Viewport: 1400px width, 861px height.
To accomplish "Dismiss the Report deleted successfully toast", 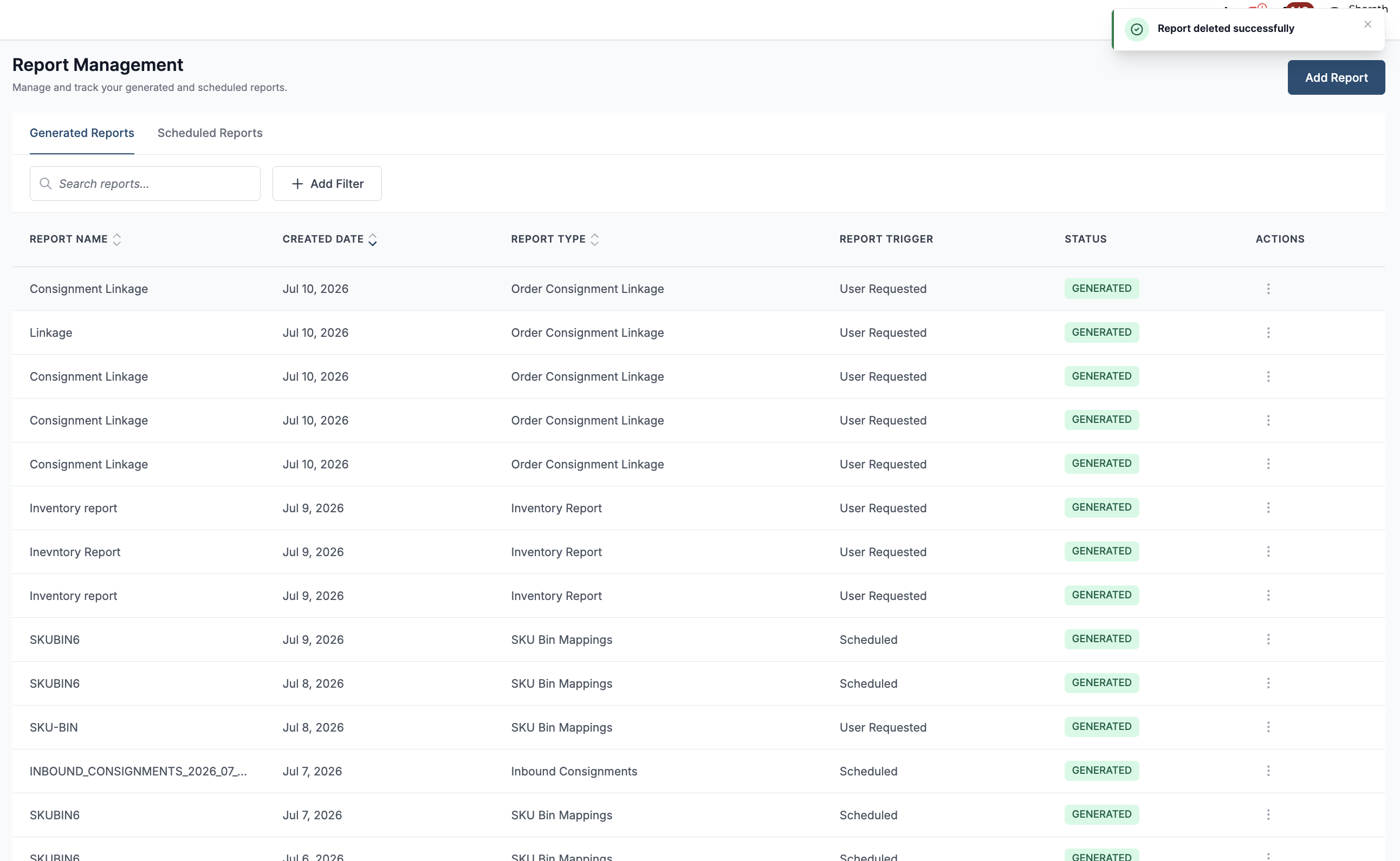I will click(x=1367, y=24).
